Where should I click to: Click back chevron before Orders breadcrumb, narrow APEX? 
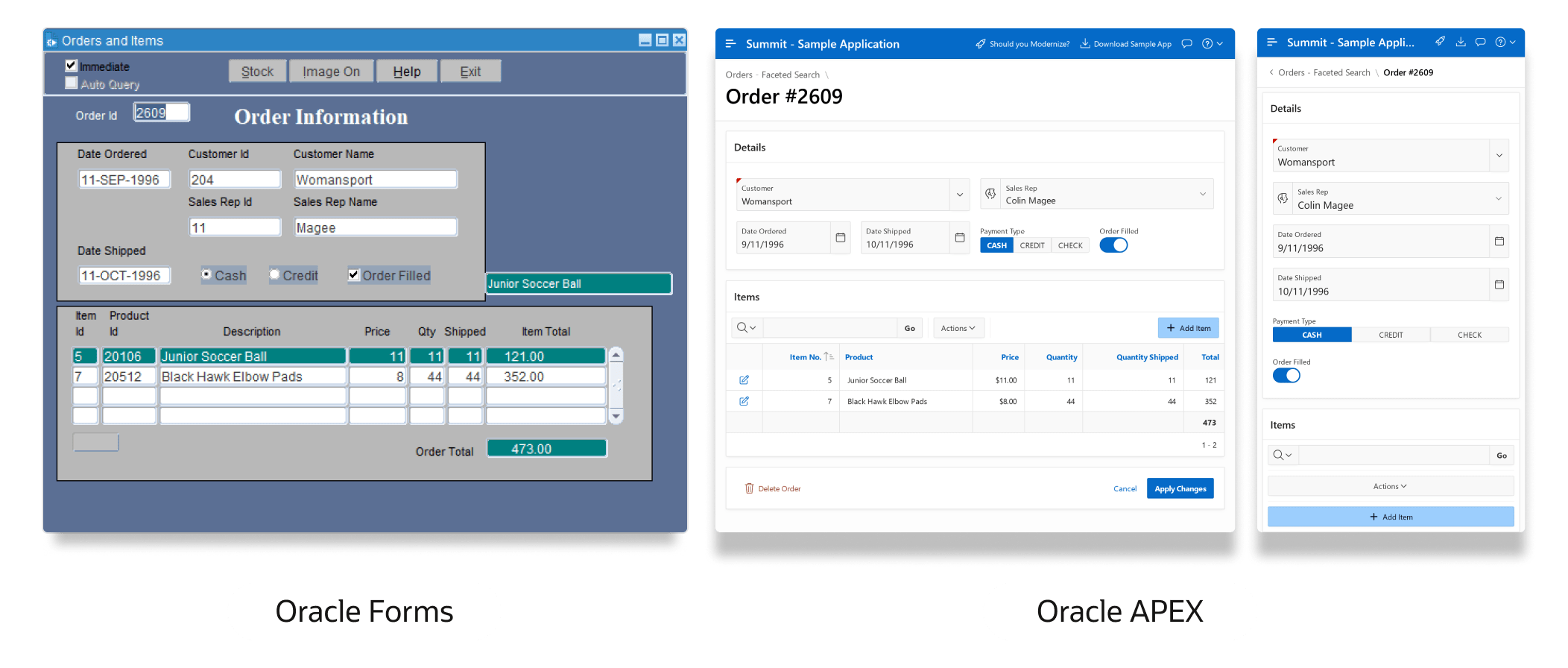coord(1271,72)
